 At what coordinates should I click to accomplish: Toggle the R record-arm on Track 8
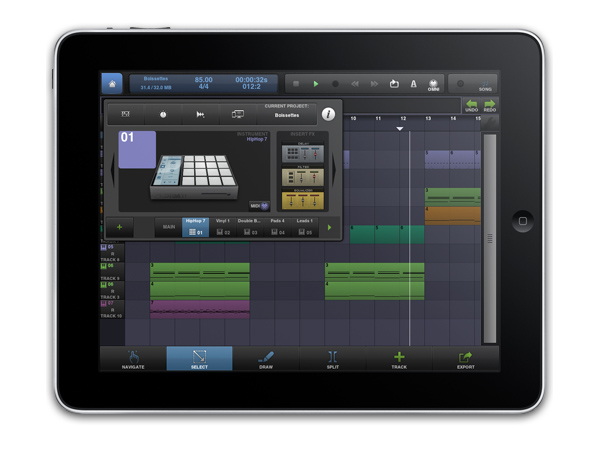[112, 254]
